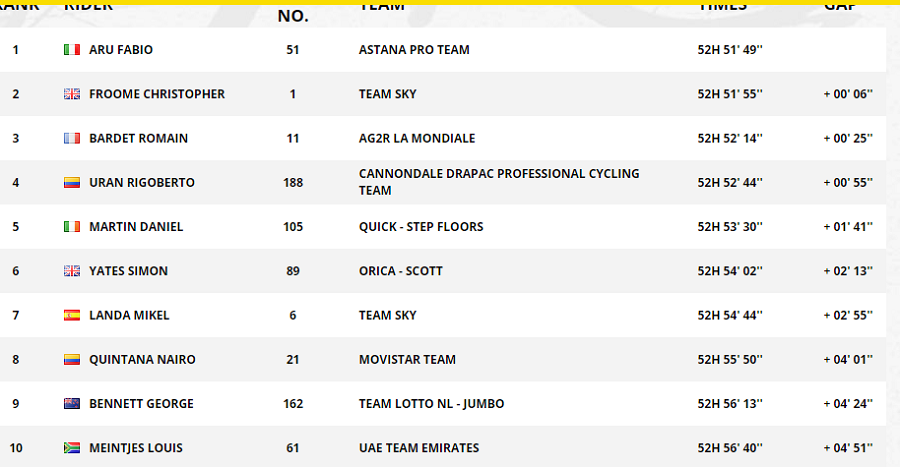
Task: Click Bardet Romain's time 52H 52' 14''
Action: 730,138
